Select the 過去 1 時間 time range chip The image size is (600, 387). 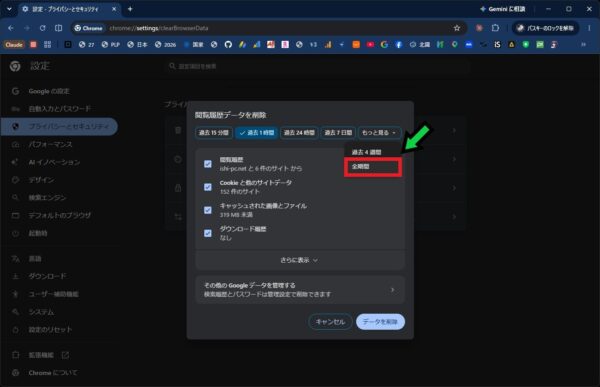pos(256,132)
